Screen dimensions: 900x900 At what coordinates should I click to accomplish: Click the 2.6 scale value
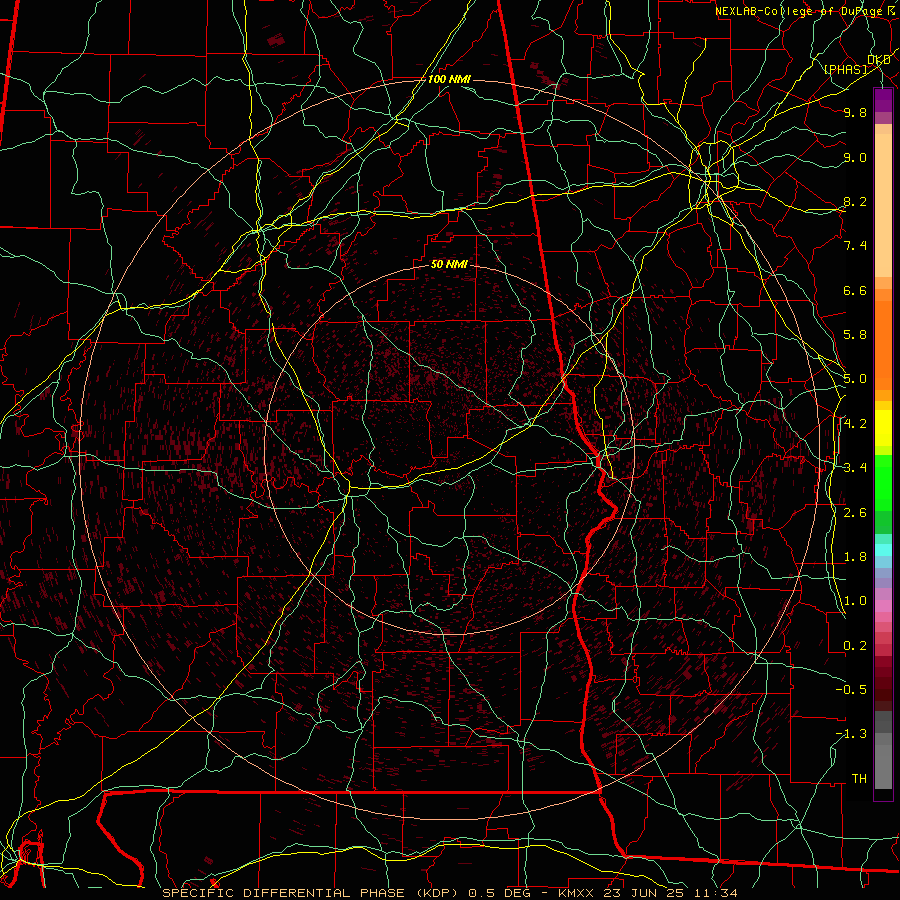[x=855, y=513]
